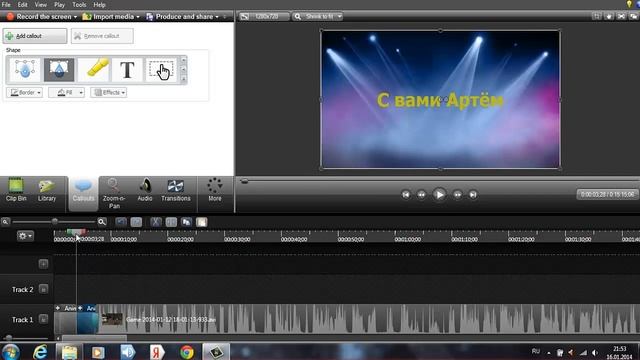This screenshot has width=640, height=360.
Task: Select the yellow highlighter callout shape
Action: 93,69
